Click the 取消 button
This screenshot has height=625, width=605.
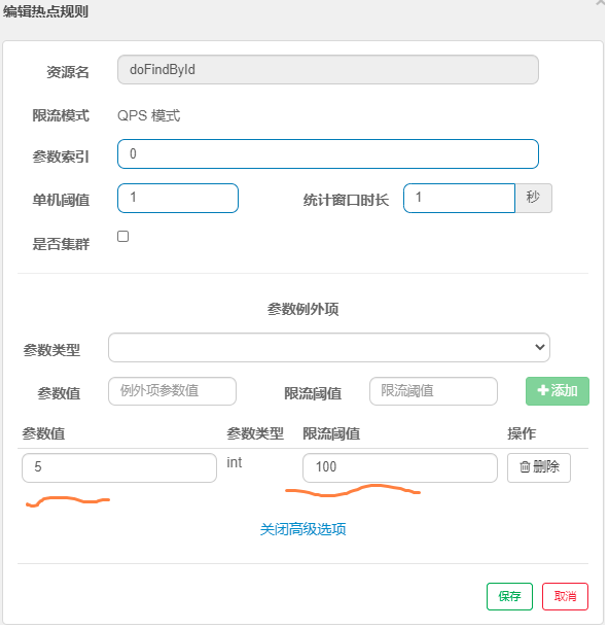coord(565,597)
